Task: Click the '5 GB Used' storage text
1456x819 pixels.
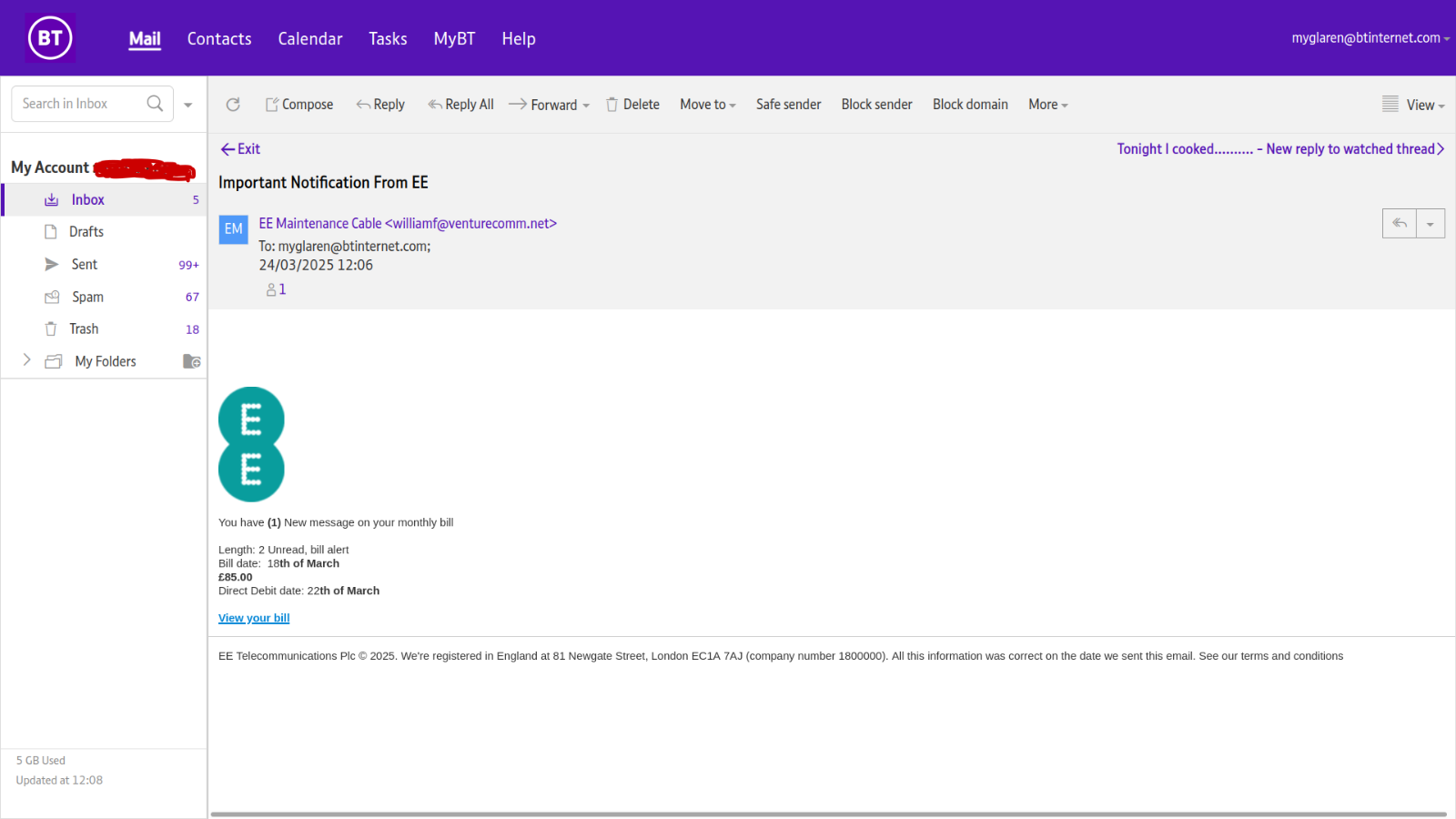Action: tap(41, 761)
